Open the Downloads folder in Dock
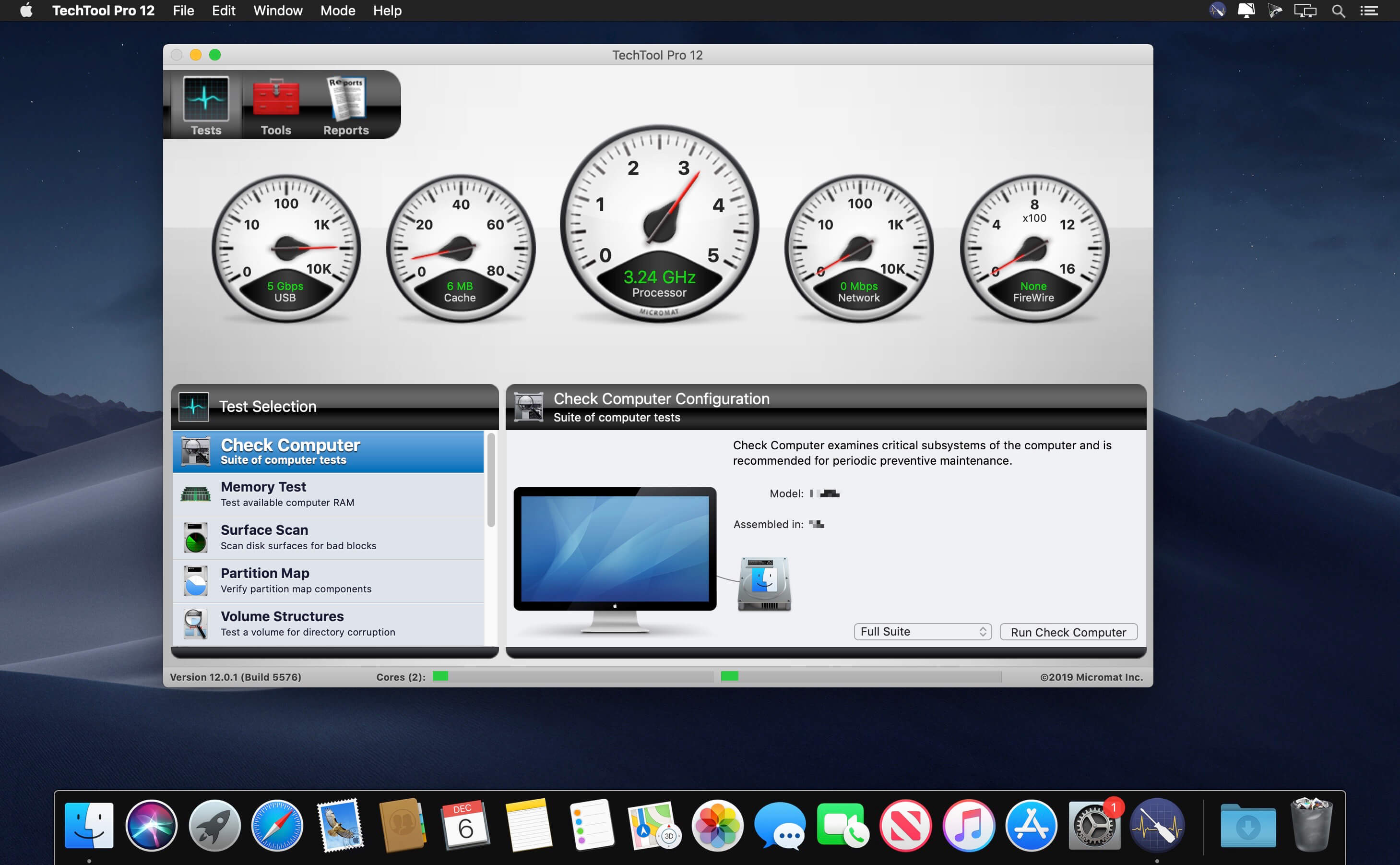The image size is (1400, 865). pyautogui.click(x=1248, y=825)
